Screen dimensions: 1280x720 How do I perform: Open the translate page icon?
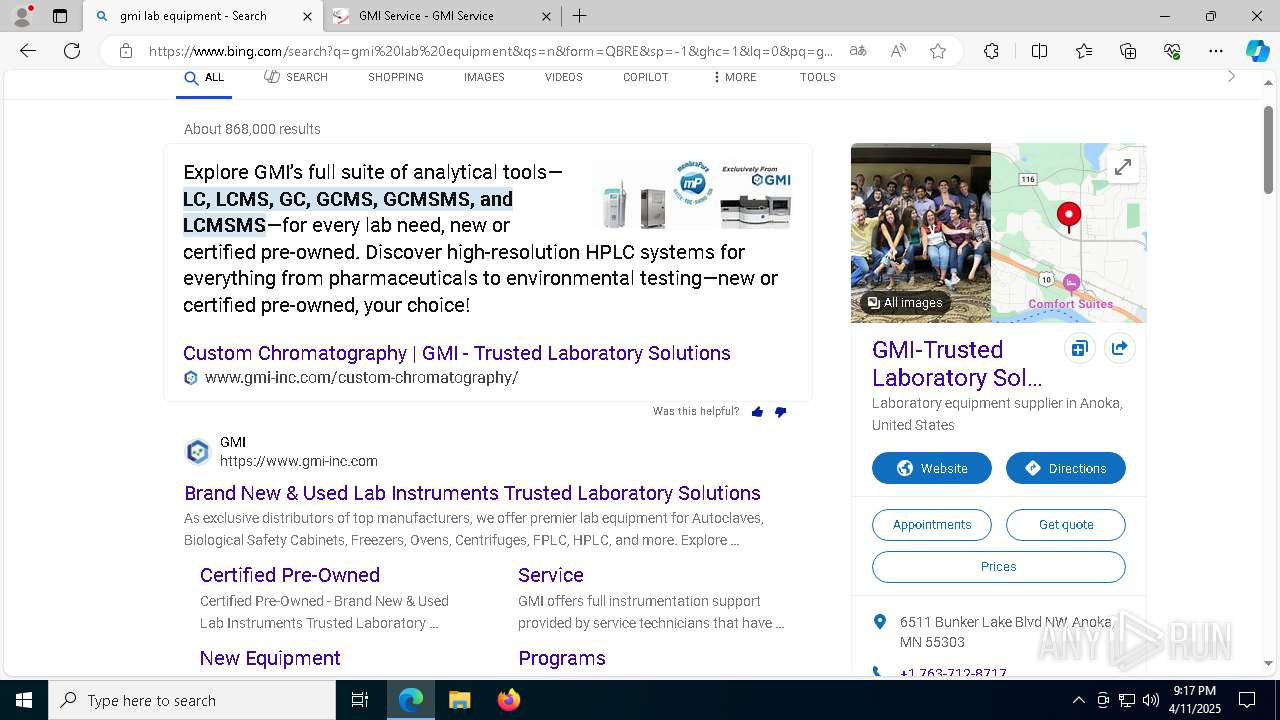(858, 51)
